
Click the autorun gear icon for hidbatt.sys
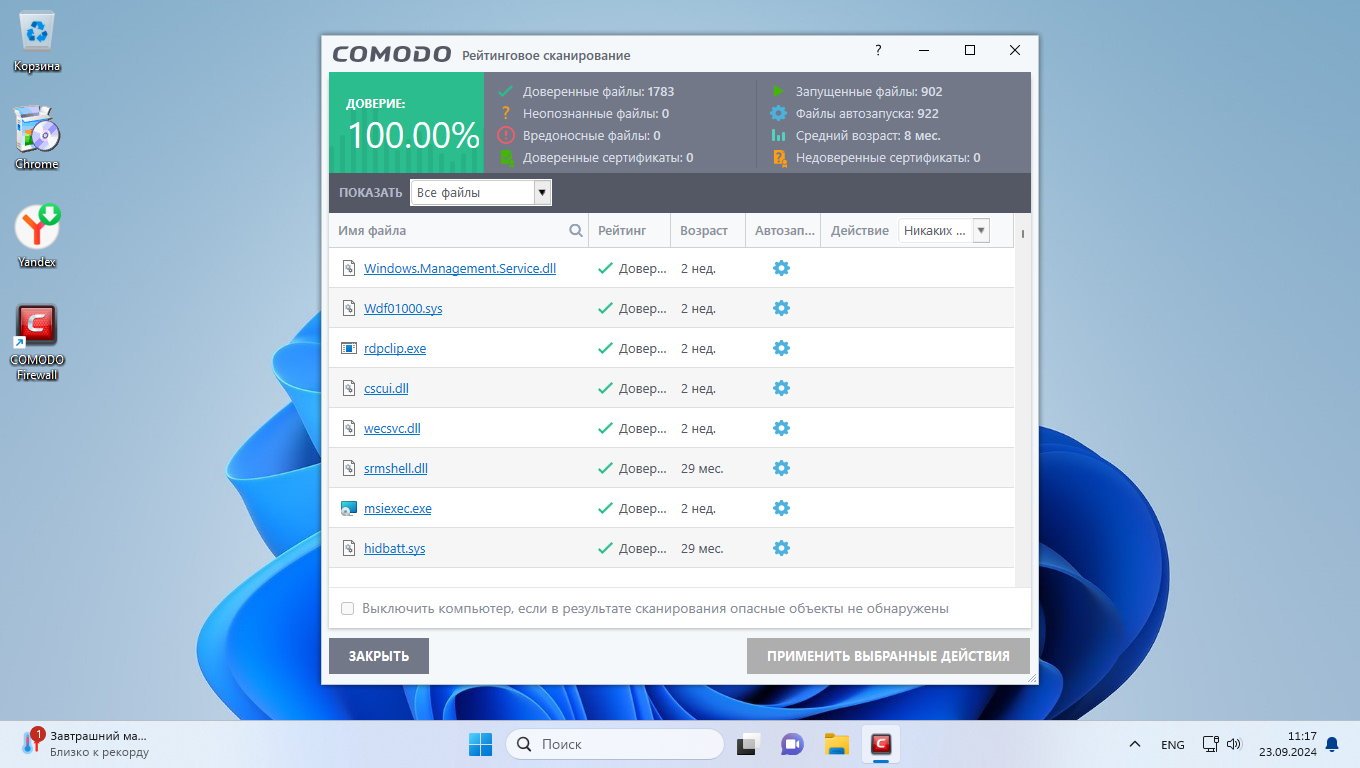tap(781, 548)
